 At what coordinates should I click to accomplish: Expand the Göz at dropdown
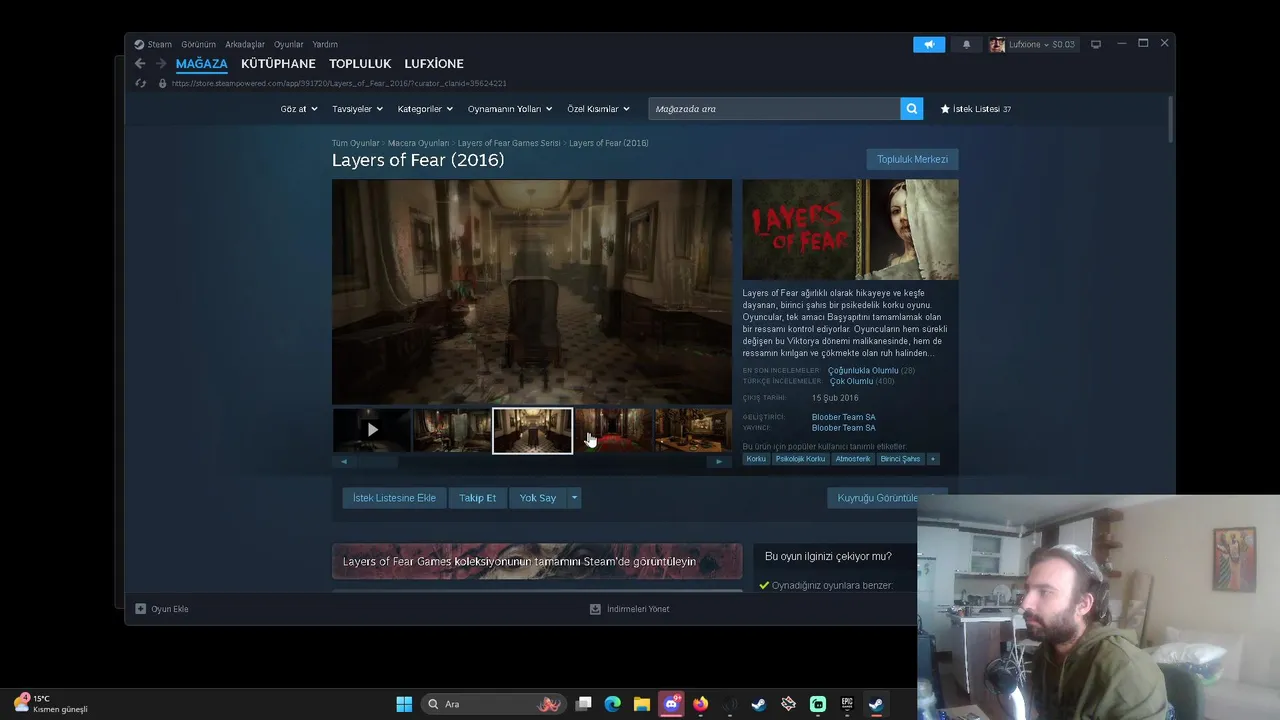pyautogui.click(x=299, y=109)
